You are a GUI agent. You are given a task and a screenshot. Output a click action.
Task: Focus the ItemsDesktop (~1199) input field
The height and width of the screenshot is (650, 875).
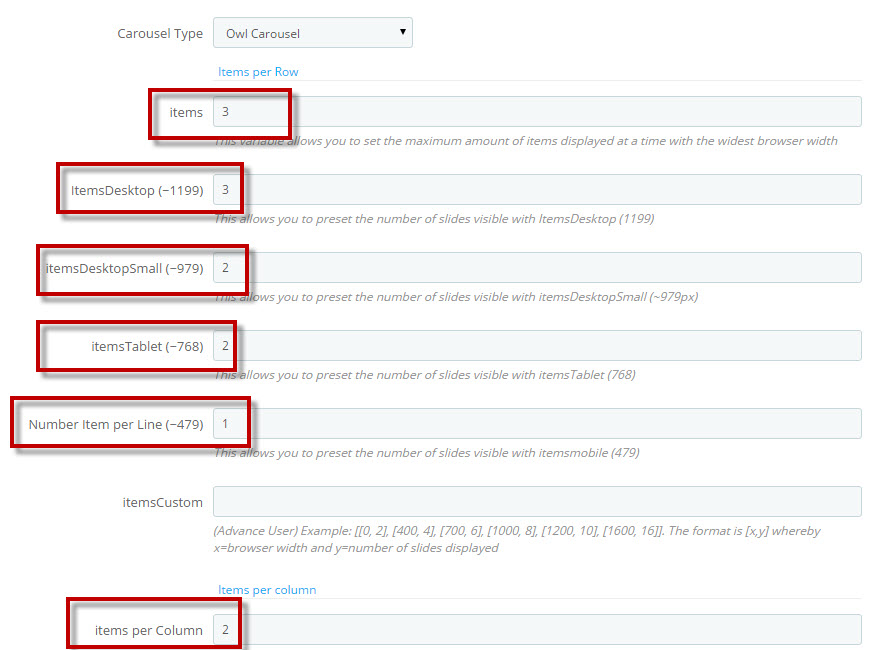point(537,190)
